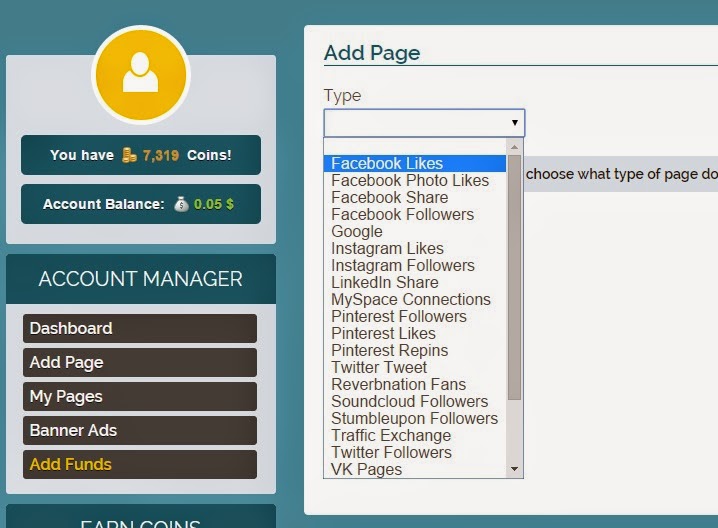718x528 pixels.
Task: Select Instagram Followers option
Action: click(414, 265)
